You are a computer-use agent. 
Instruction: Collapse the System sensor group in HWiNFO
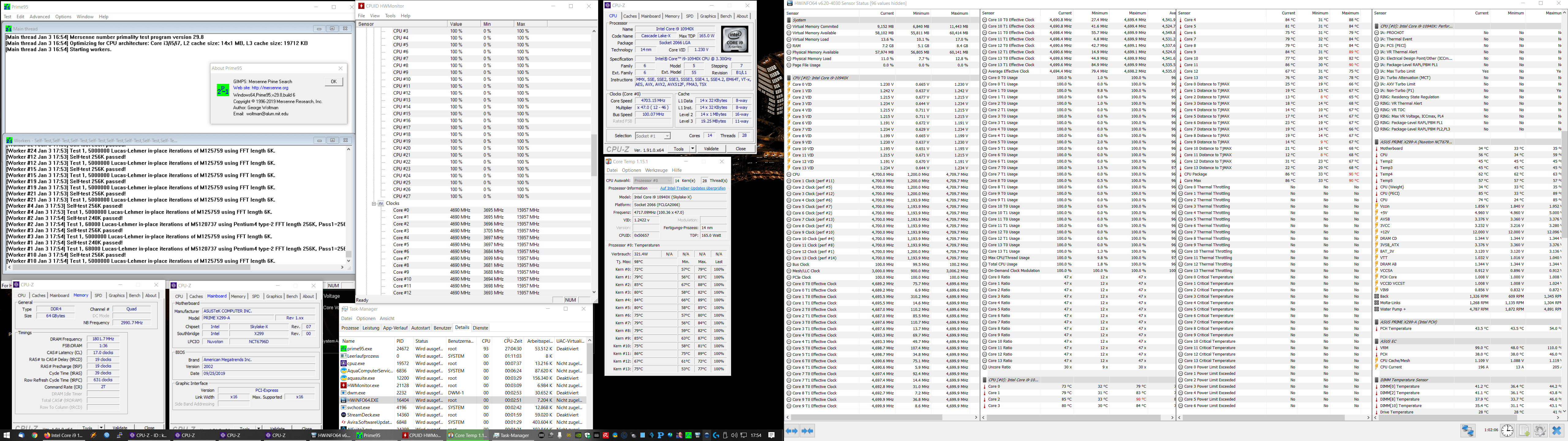(789, 20)
